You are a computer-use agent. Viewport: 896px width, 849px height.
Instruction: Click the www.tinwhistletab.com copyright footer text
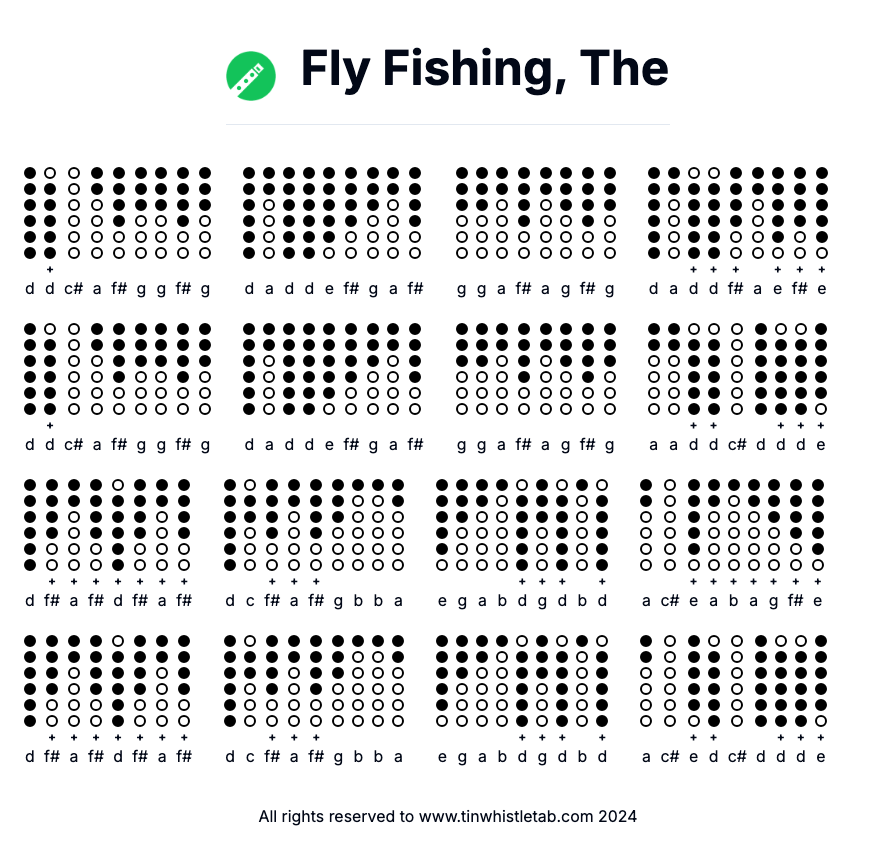[447, 816]
